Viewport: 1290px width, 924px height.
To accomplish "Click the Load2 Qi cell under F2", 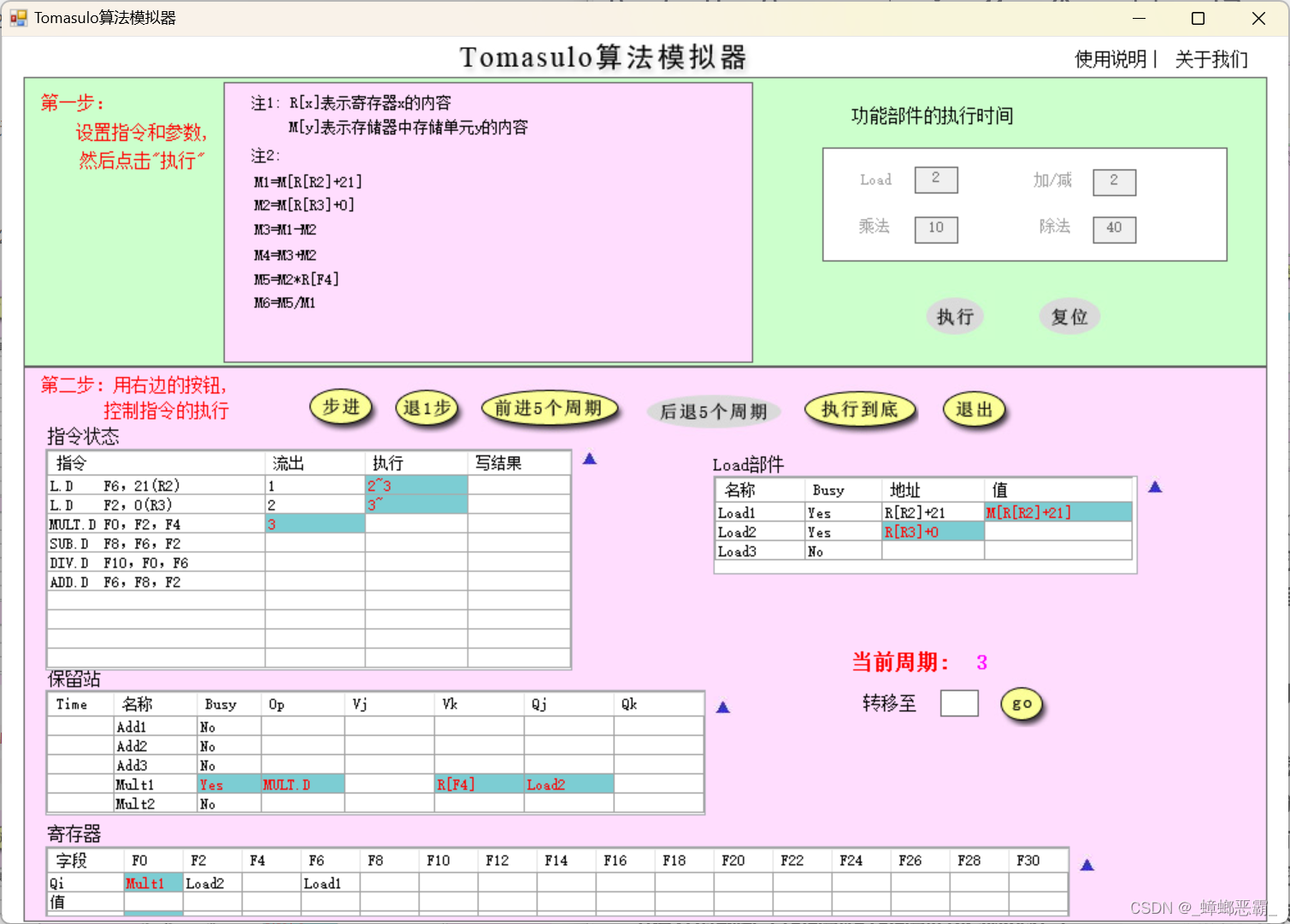I will 212,883.
